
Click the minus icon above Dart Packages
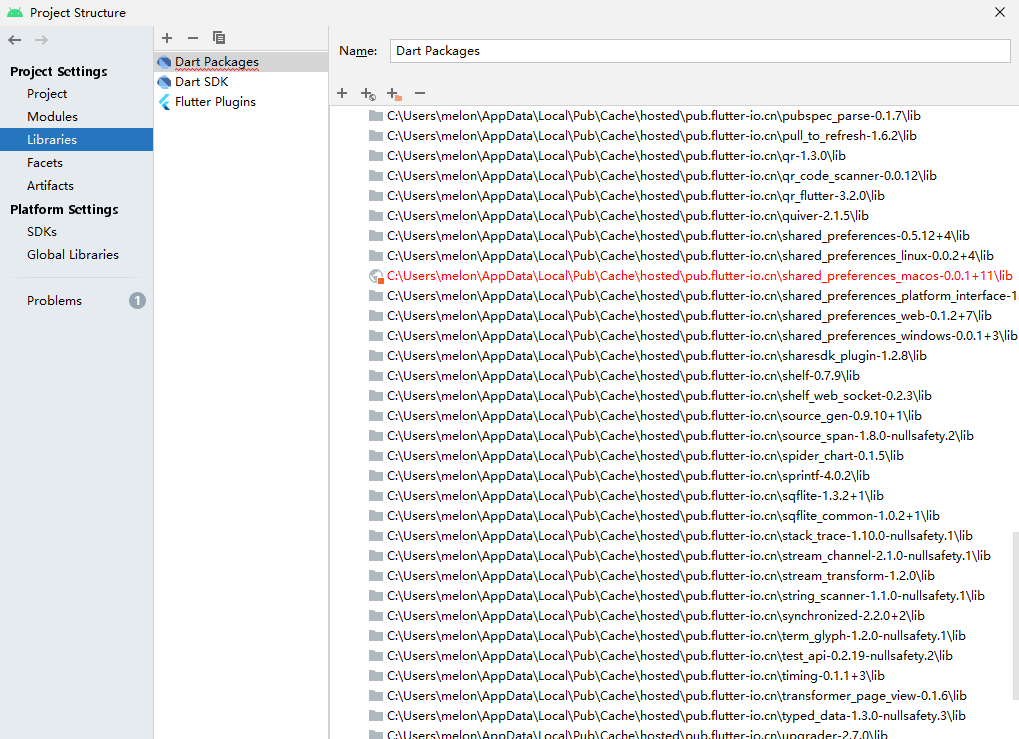(191, 38)
